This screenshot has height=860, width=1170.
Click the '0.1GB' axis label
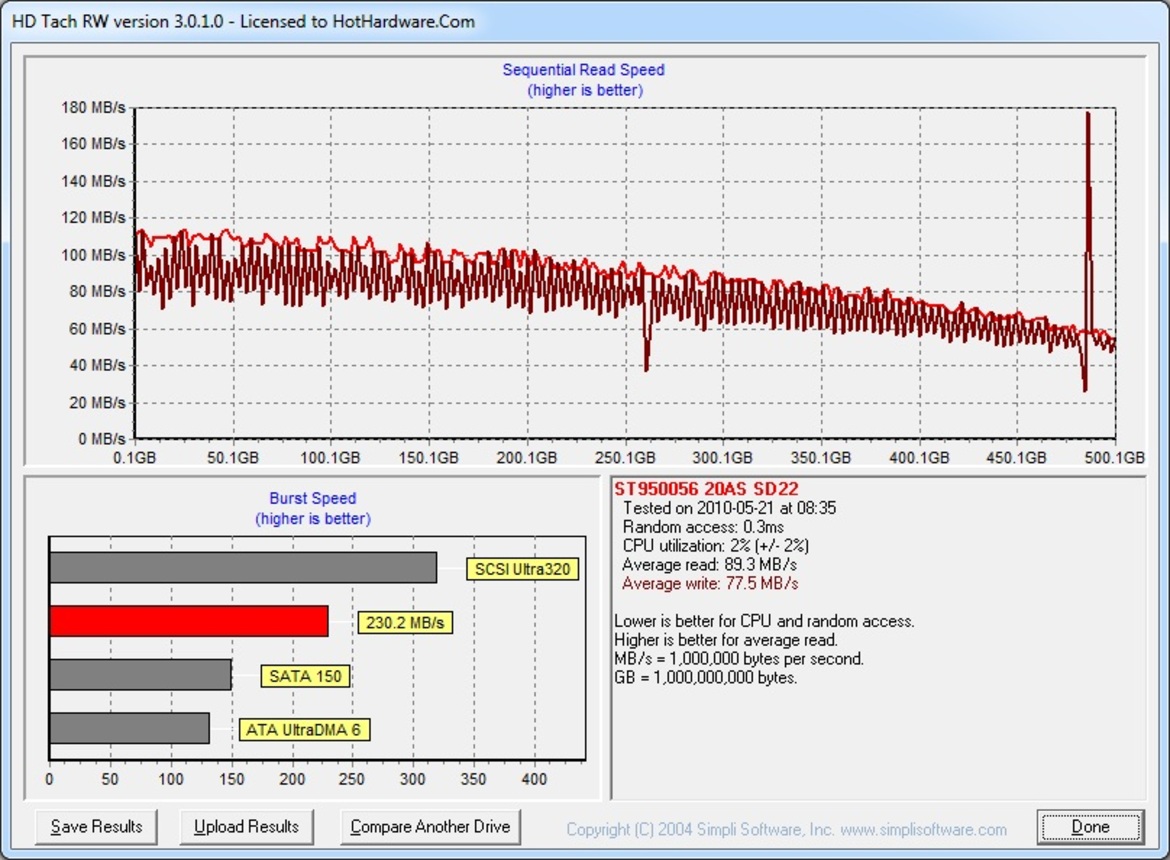134,458
